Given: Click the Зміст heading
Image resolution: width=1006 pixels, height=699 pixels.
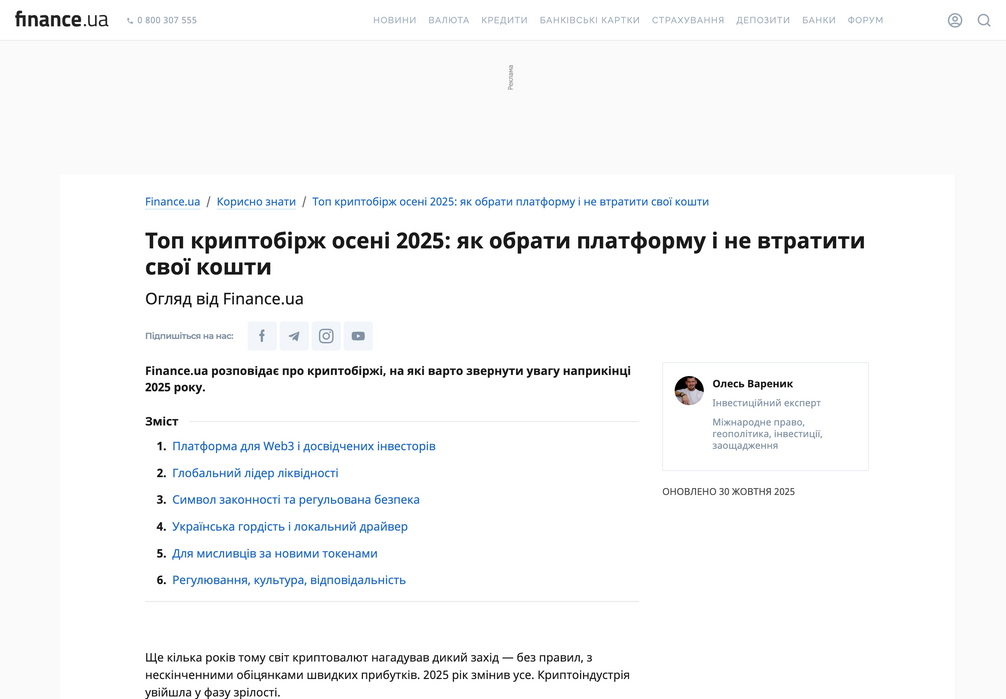Looking at the screenshot, I should click(162, 422).
